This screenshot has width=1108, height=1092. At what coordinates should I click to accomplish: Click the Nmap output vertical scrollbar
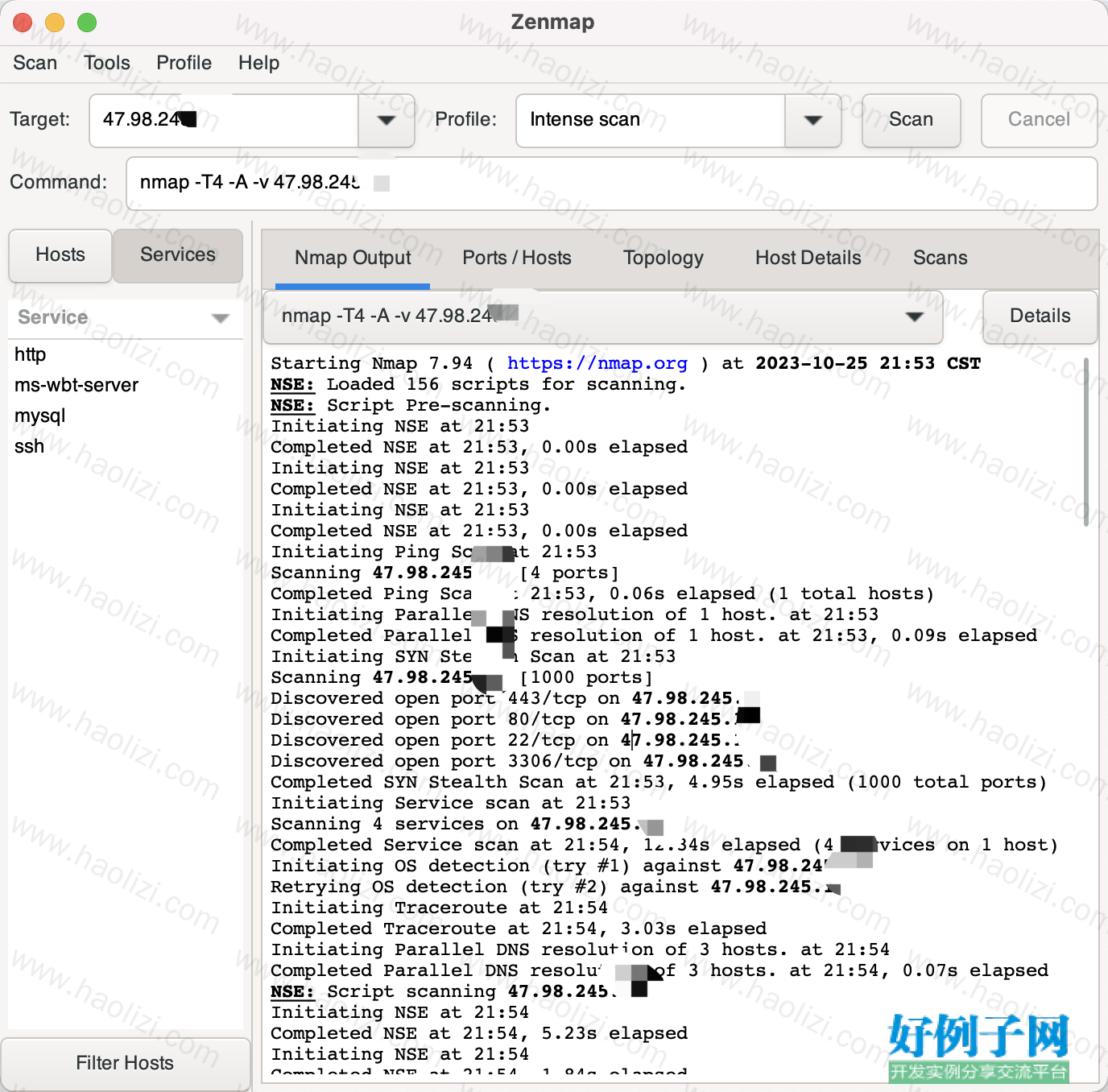click(x=1086, y=443)
